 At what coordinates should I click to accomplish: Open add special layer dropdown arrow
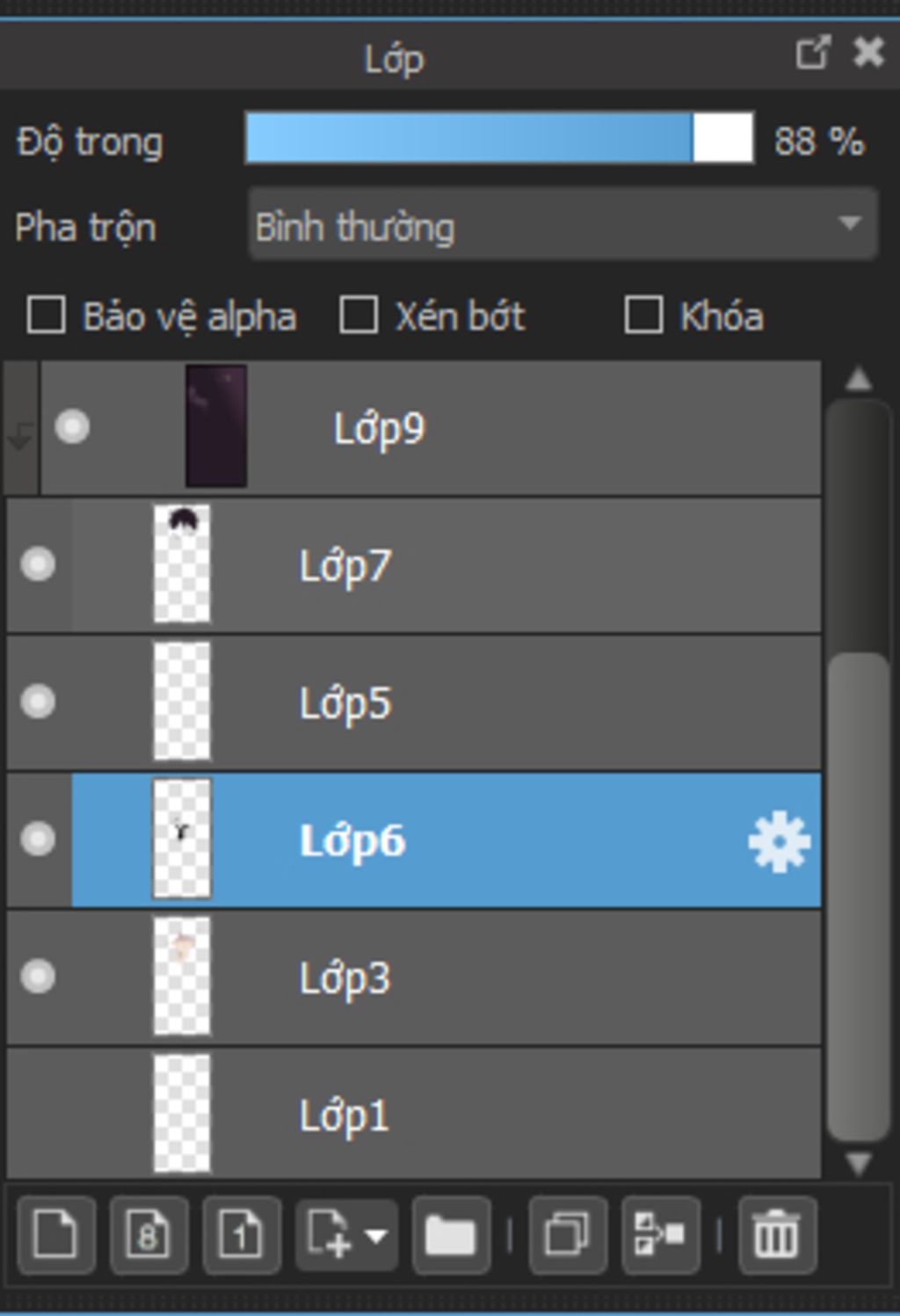point(376,1235)
